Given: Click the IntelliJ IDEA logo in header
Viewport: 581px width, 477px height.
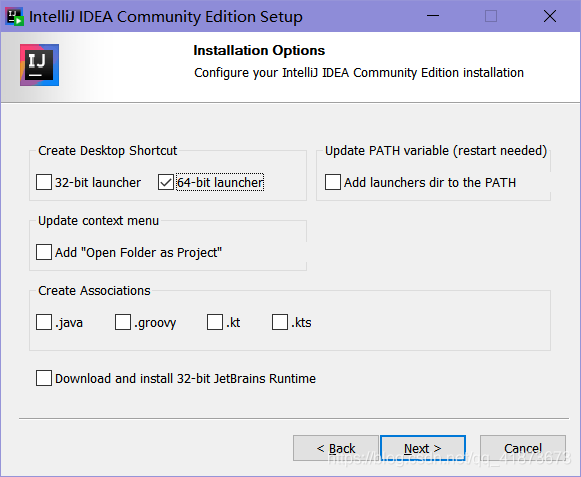Looking at the screenshot, I should (x=39, y=65).
